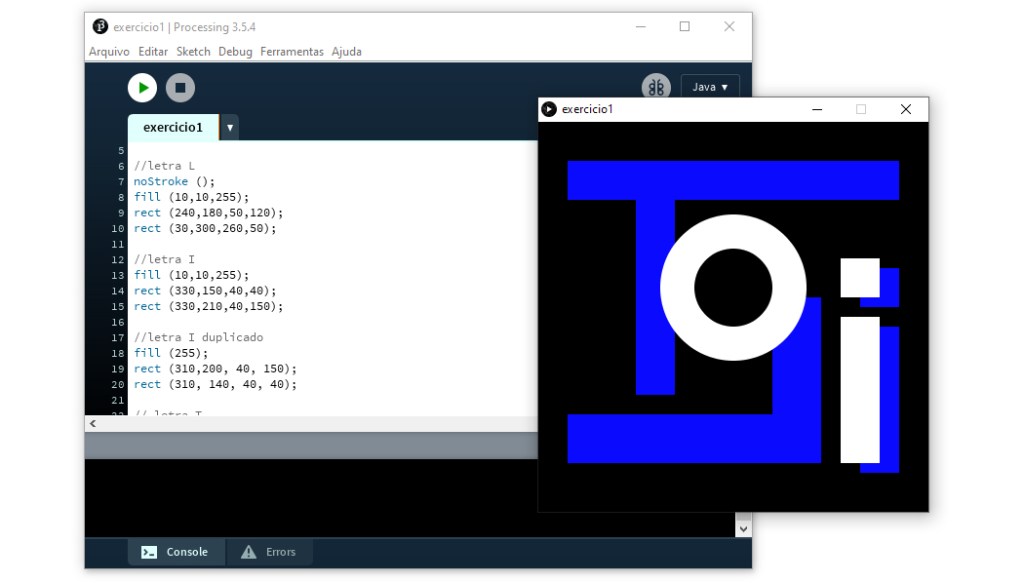1024x583 pixels.
Task: Toggle the debugger butterfly icon
Action: [656, 88]
